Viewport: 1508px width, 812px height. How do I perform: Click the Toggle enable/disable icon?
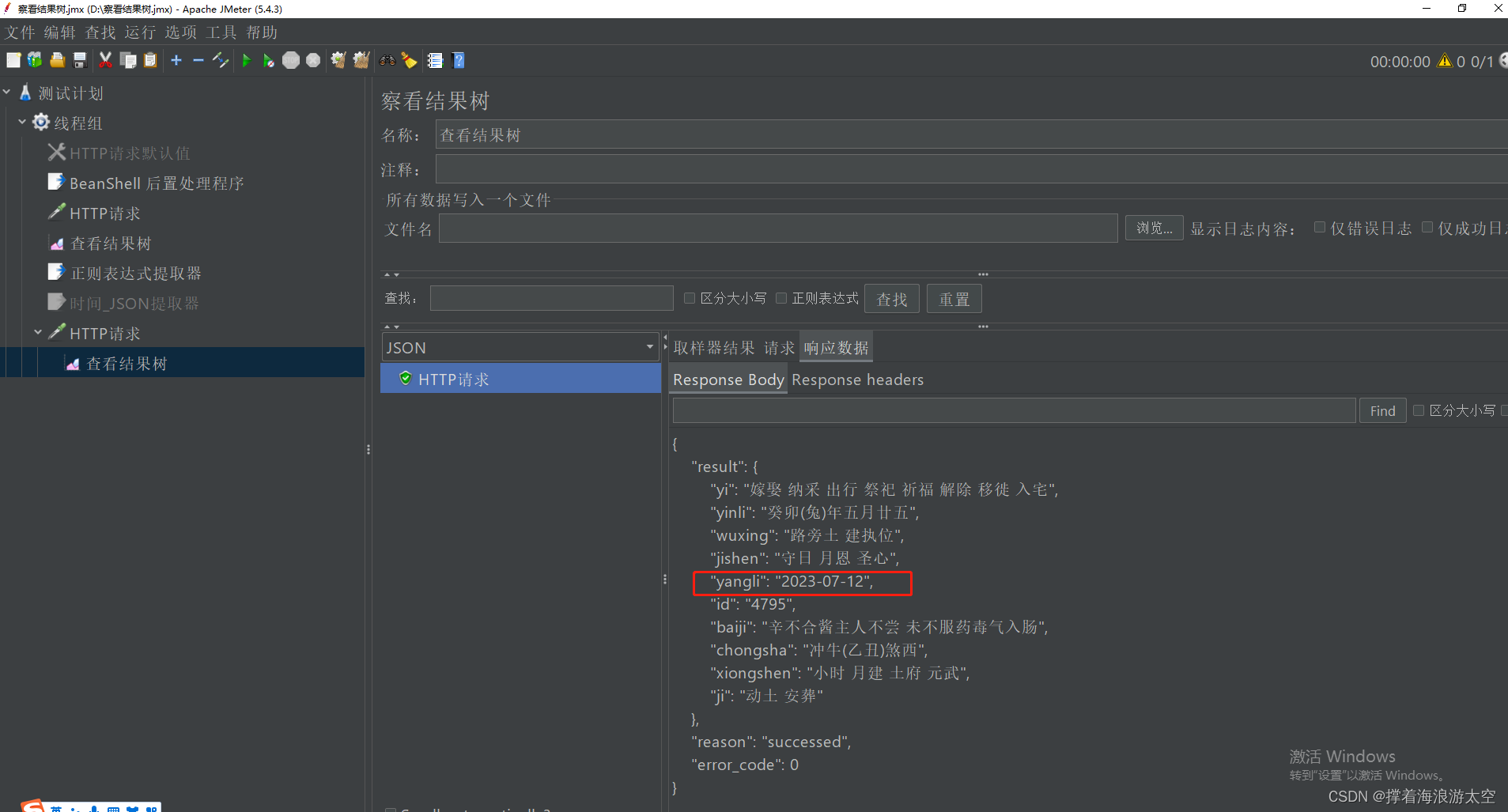point(221,60)
